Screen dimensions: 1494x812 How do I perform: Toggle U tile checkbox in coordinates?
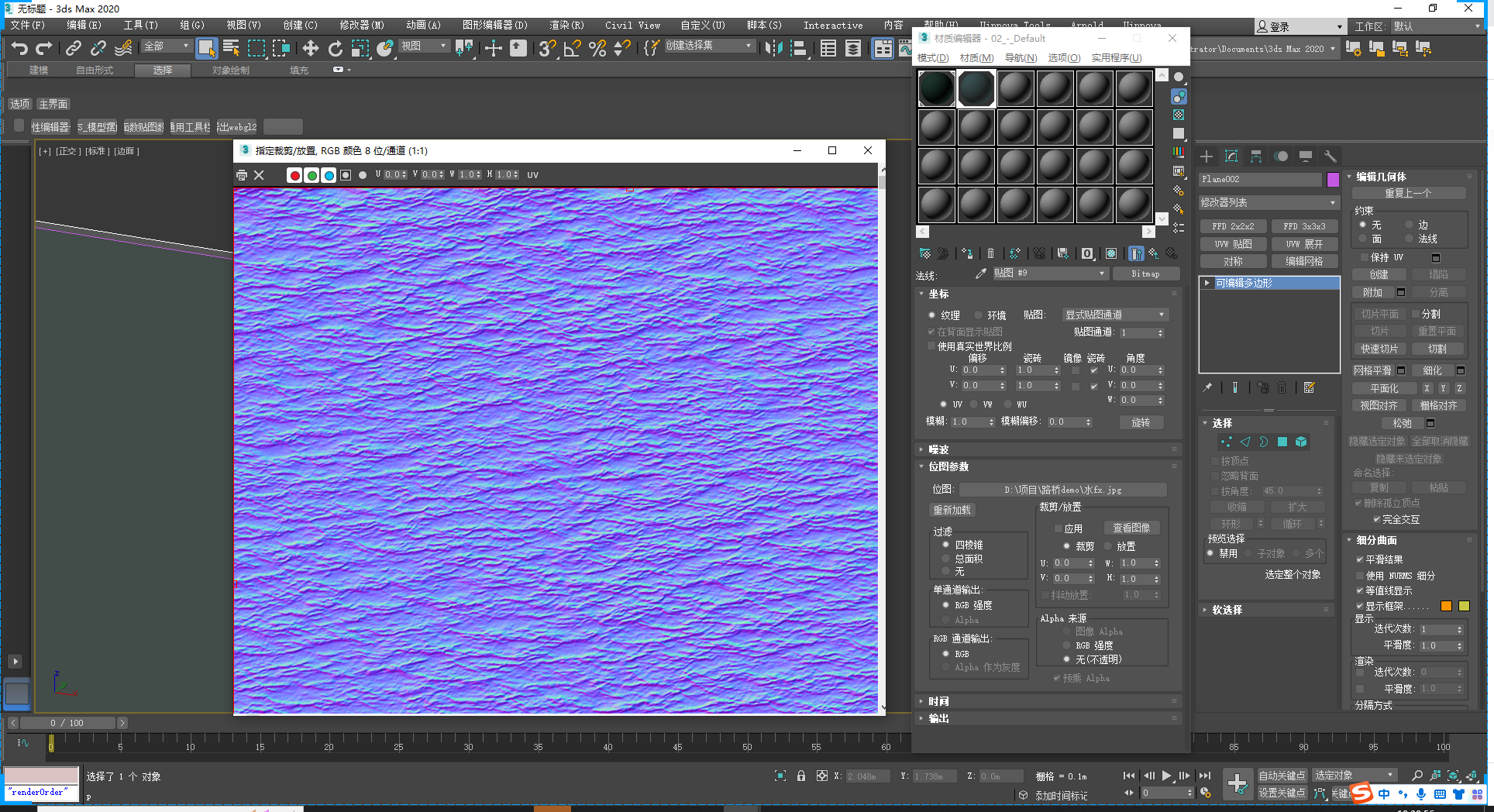[1093, 370]
